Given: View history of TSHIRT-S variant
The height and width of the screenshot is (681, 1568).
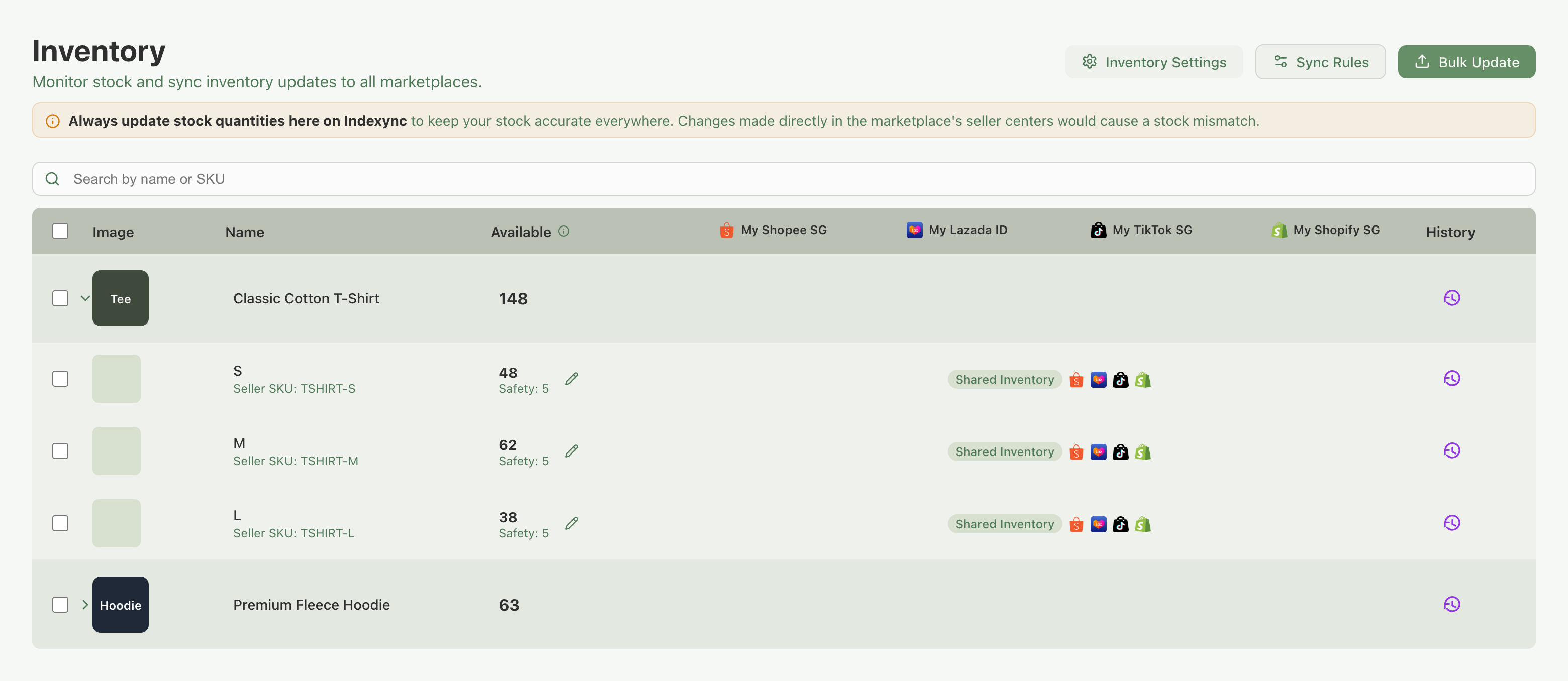Looking at the screenshot, I should 1452,378.
